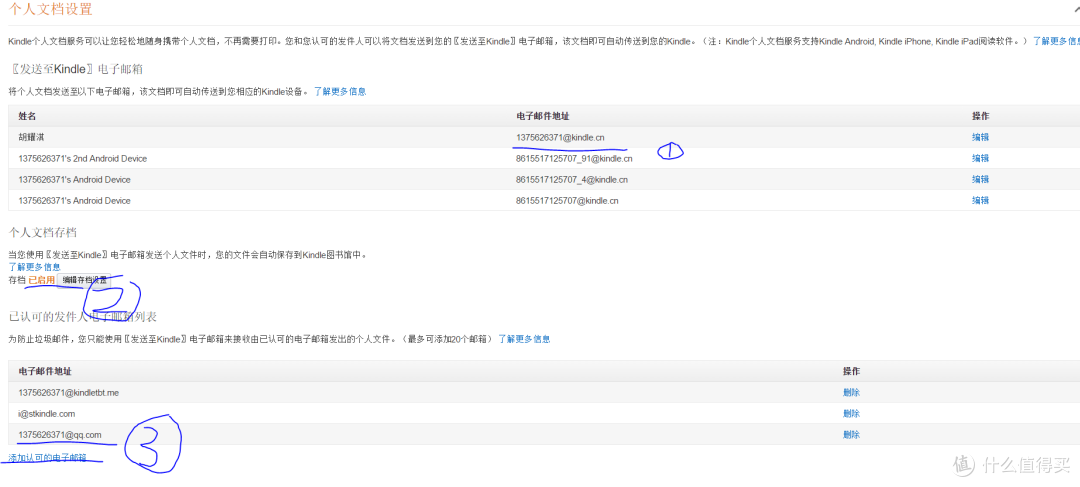This screenshot has width=1080, height=487.
Task: Select approved address 1375626371@kindletbt.me
Action: tap(69, 393)
